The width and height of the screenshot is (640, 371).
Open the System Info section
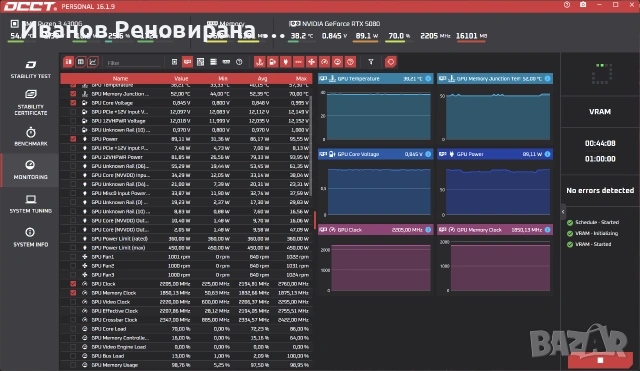pyautogui.click(x=31, y=237)
